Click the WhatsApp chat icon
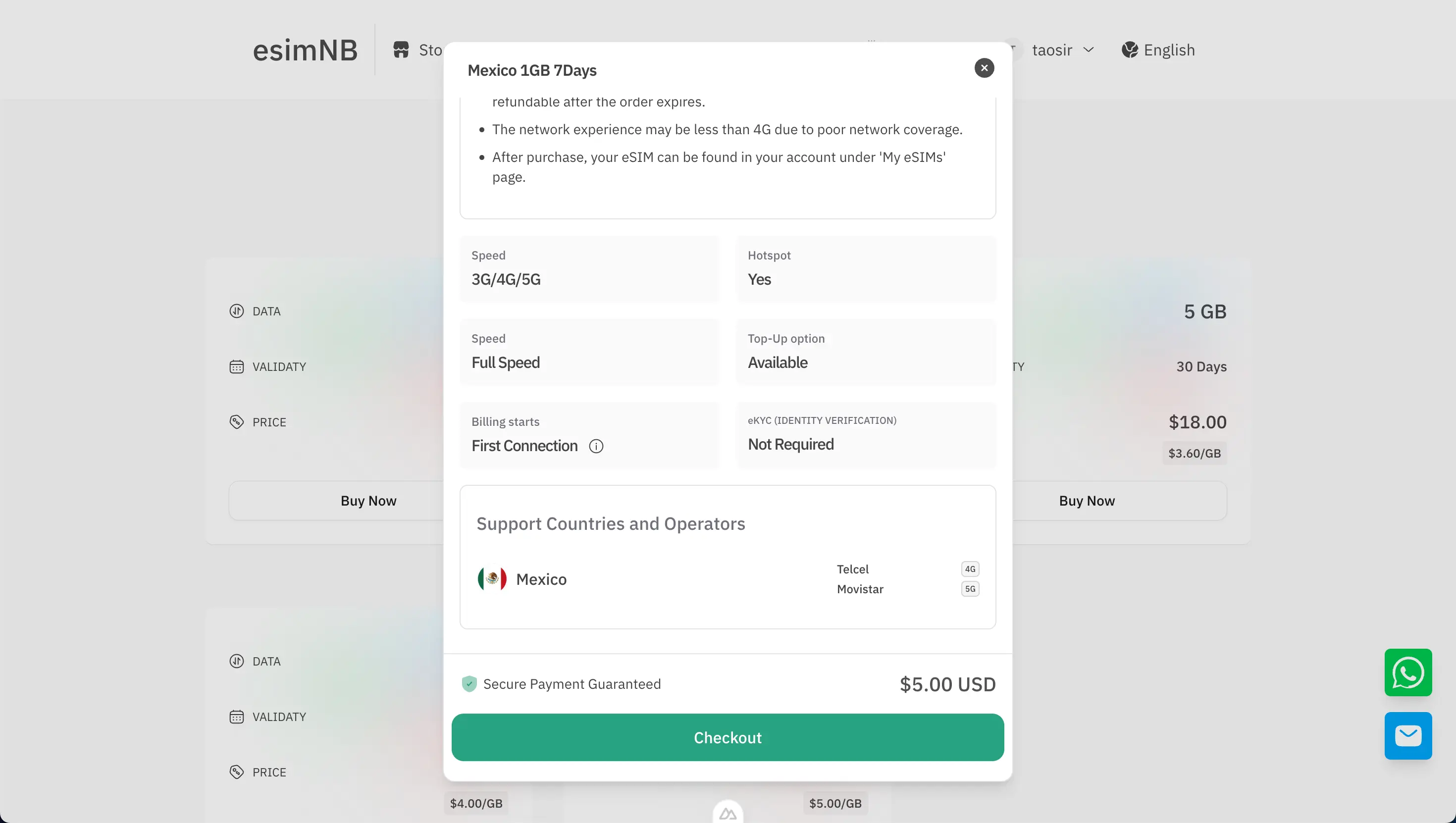The width and height of the screenshot is (1456, 823). (x=1408, y=672)
